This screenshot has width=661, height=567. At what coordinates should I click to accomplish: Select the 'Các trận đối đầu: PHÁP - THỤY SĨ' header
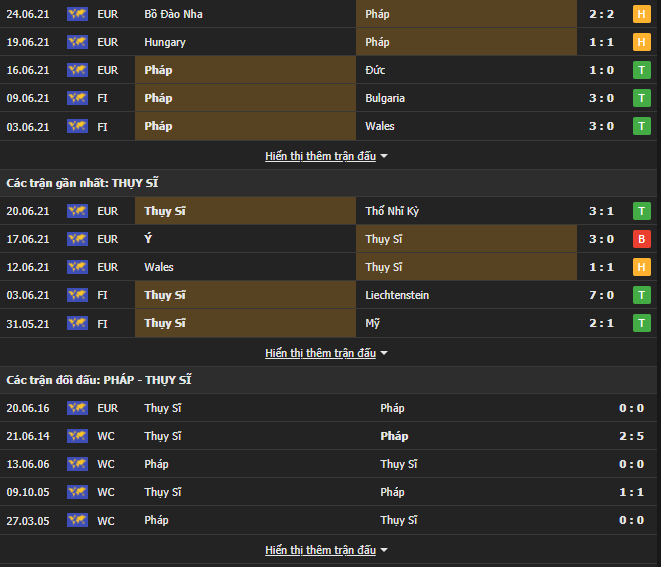click(x=99, y=380)
